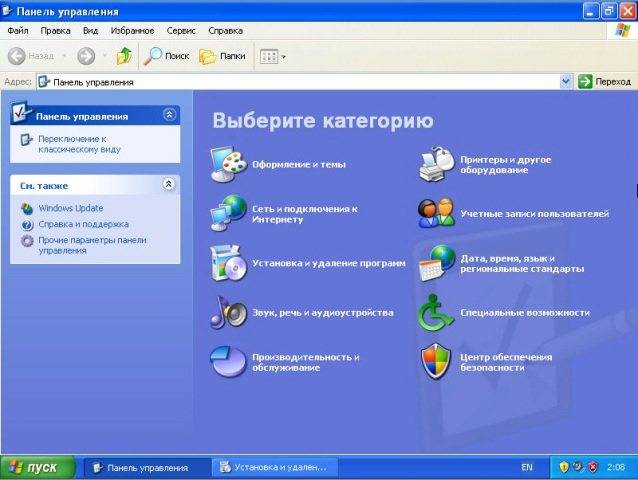The height and width of the screenshot is (480, 638).
Task: Open the Сервис menu
Action: (x=181, y=30)
